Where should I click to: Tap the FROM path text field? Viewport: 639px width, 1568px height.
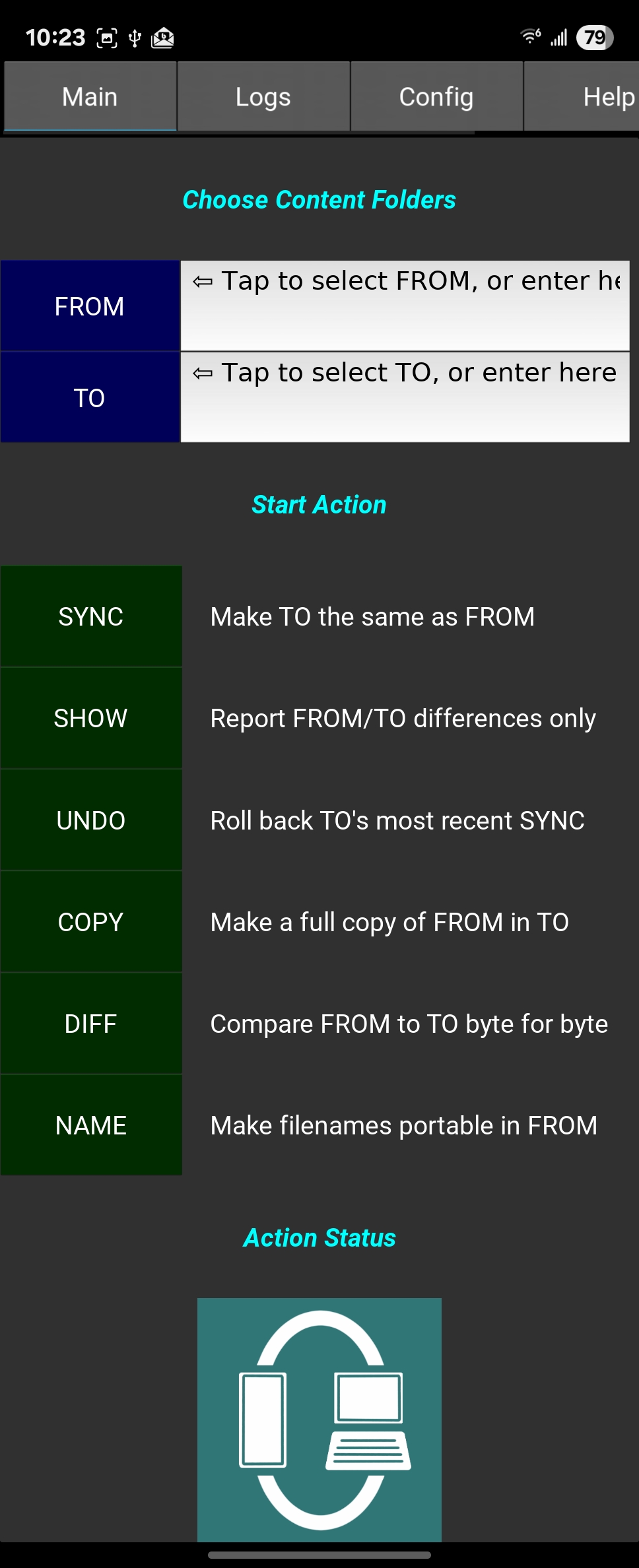click(x=405, y=306)
